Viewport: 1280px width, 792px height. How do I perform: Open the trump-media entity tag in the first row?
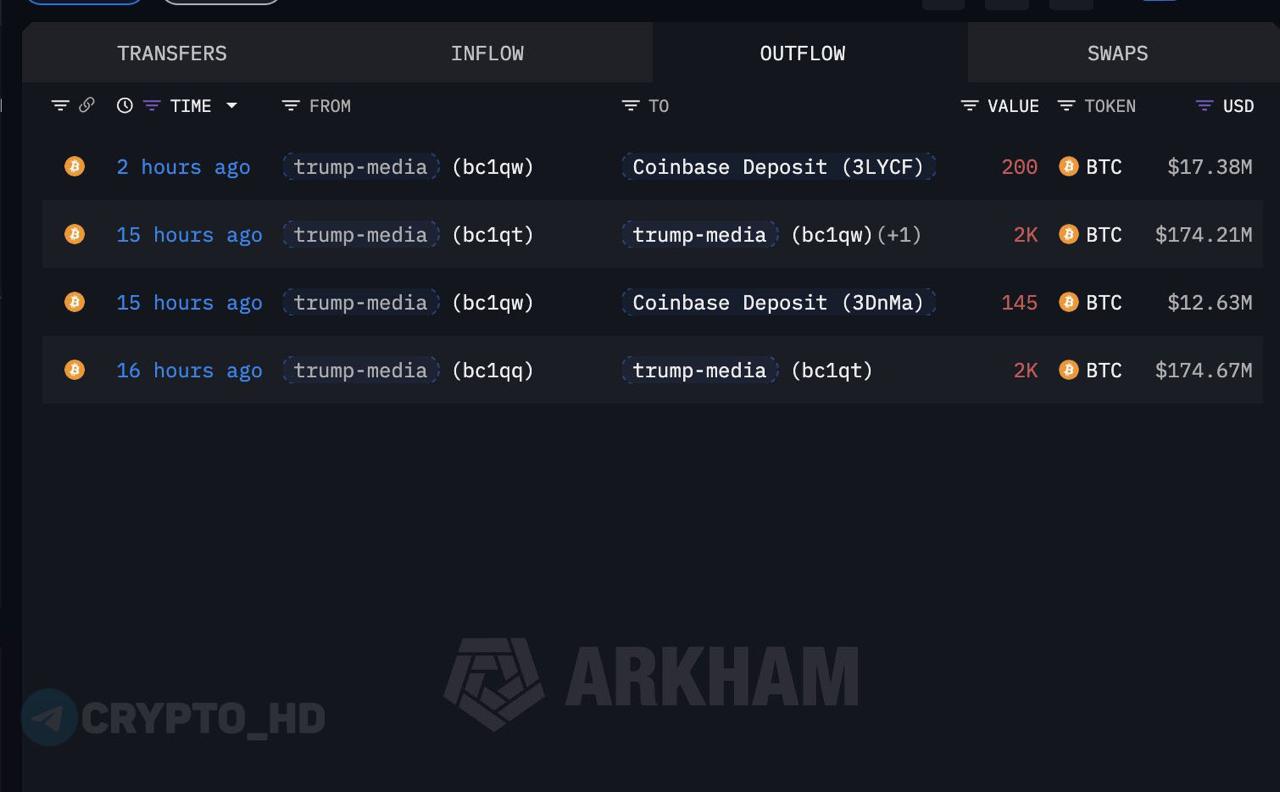click(360, 166)
